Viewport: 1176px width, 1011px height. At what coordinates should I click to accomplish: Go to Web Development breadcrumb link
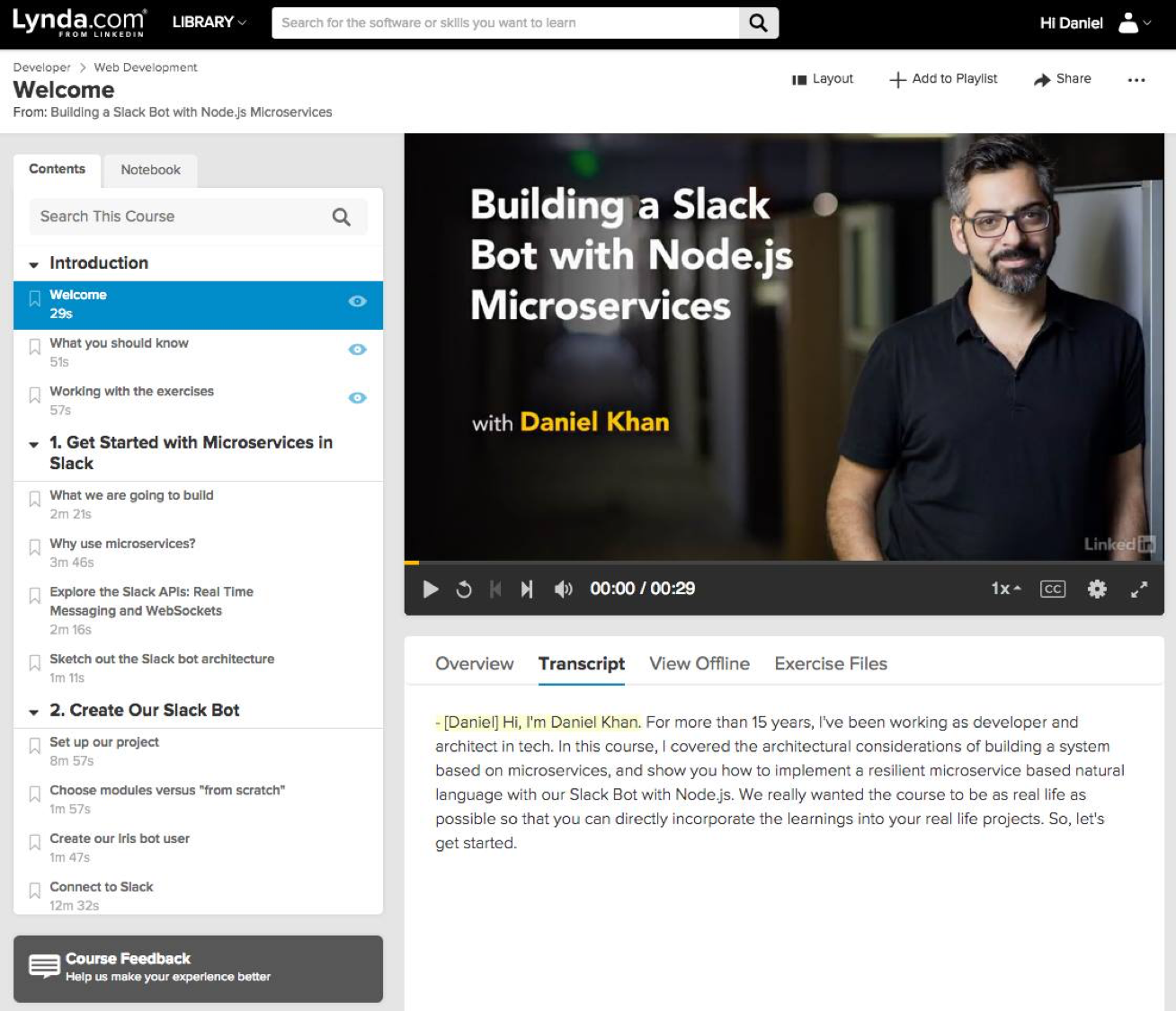(146, 67)
